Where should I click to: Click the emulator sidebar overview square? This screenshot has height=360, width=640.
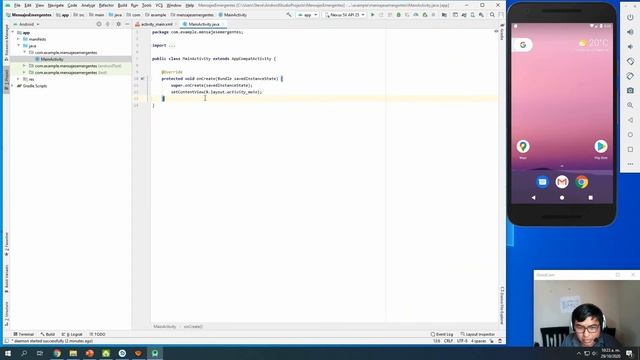click(630, 149)
